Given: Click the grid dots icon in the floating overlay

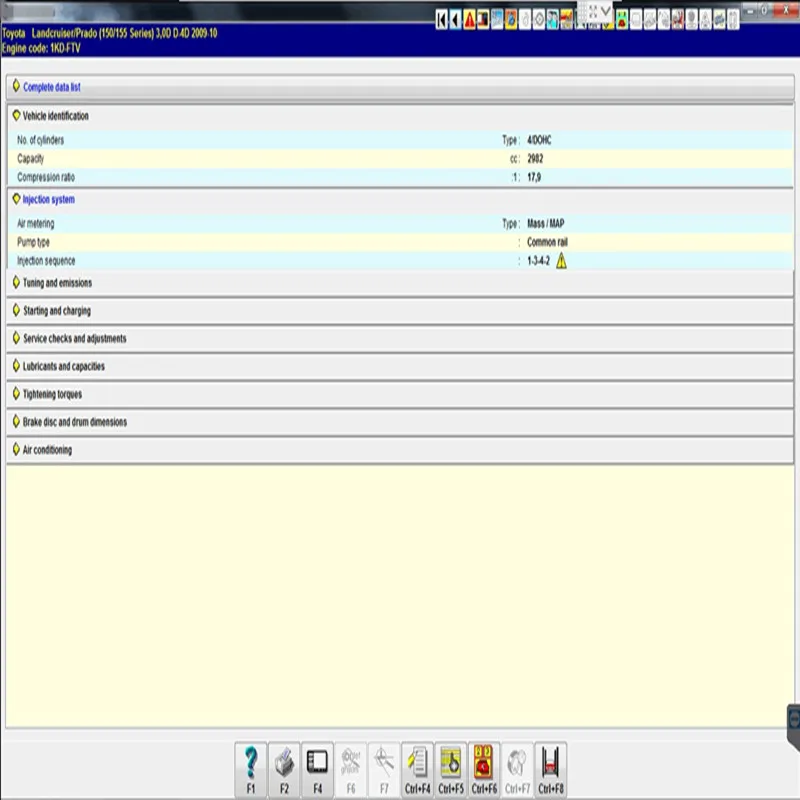Looking at the screenshot, I should (582, 11).
